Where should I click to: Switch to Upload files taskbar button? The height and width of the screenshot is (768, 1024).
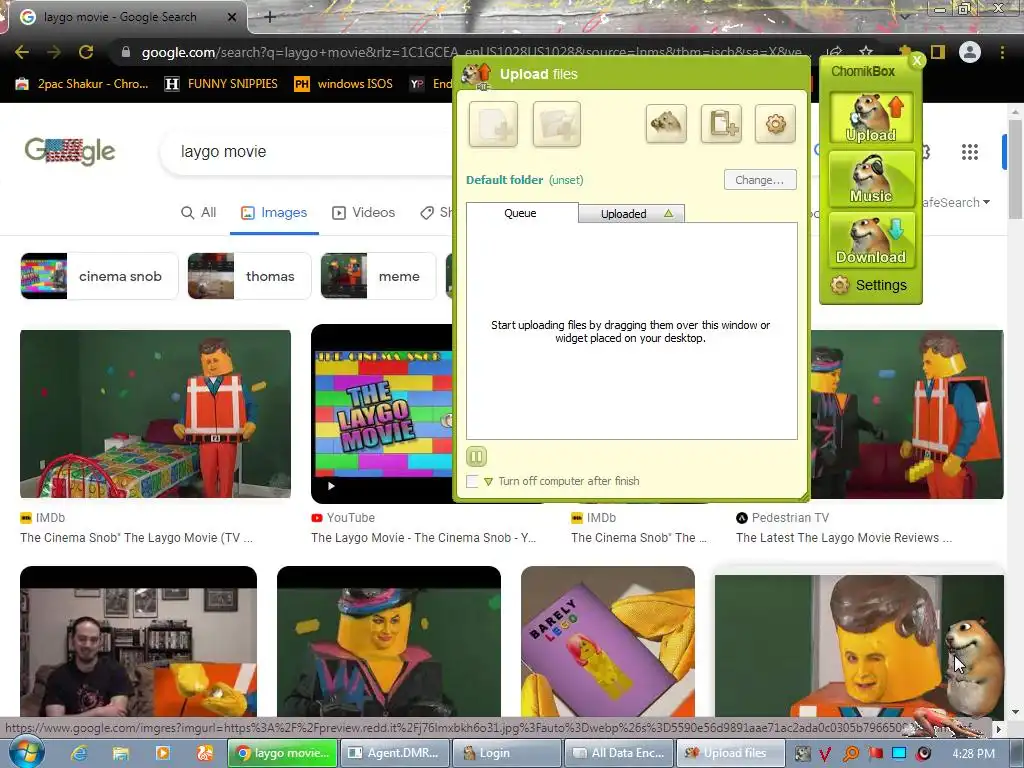coord(731,753)
